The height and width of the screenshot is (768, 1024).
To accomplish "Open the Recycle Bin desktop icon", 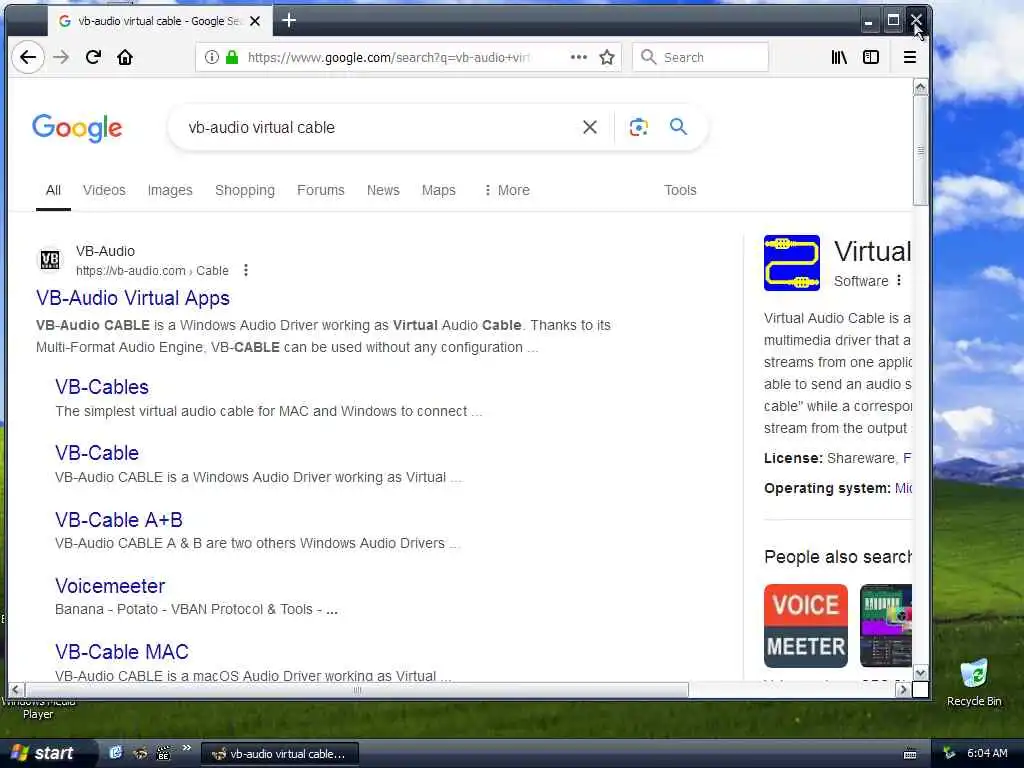I will [974, 682].
